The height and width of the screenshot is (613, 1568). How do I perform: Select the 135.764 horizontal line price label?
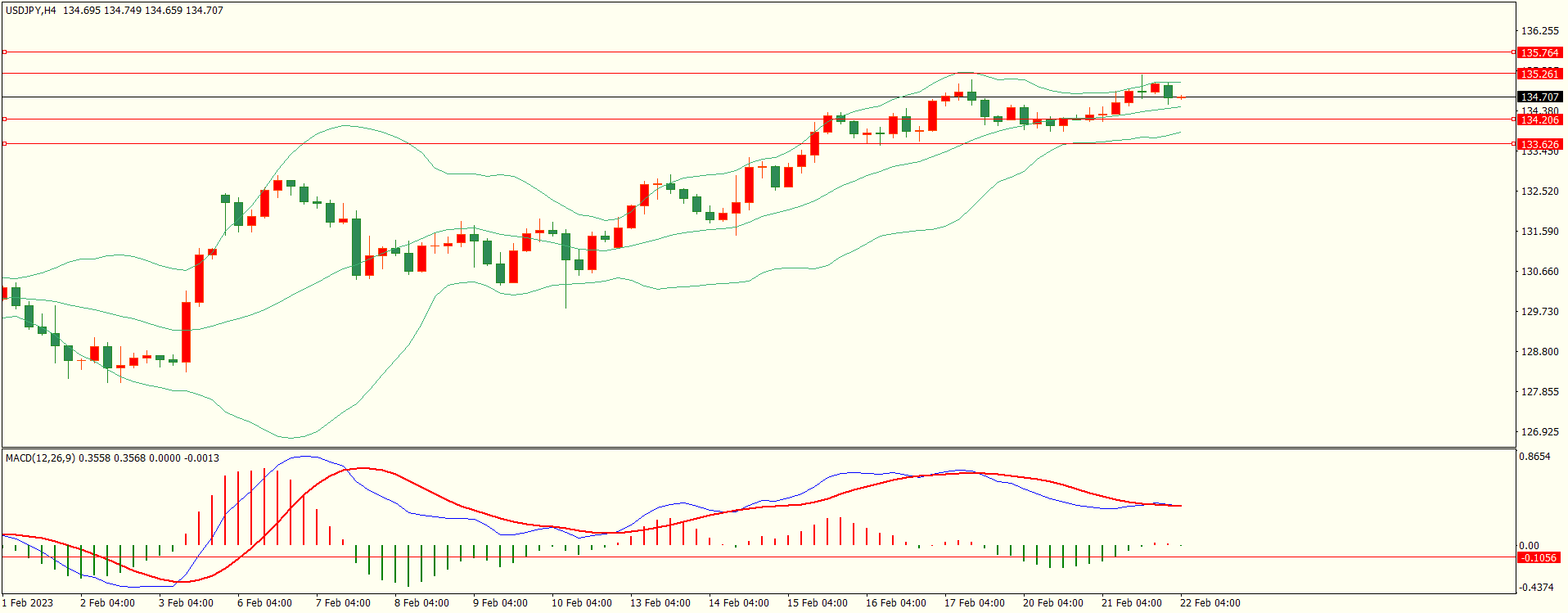[1539, 53]
